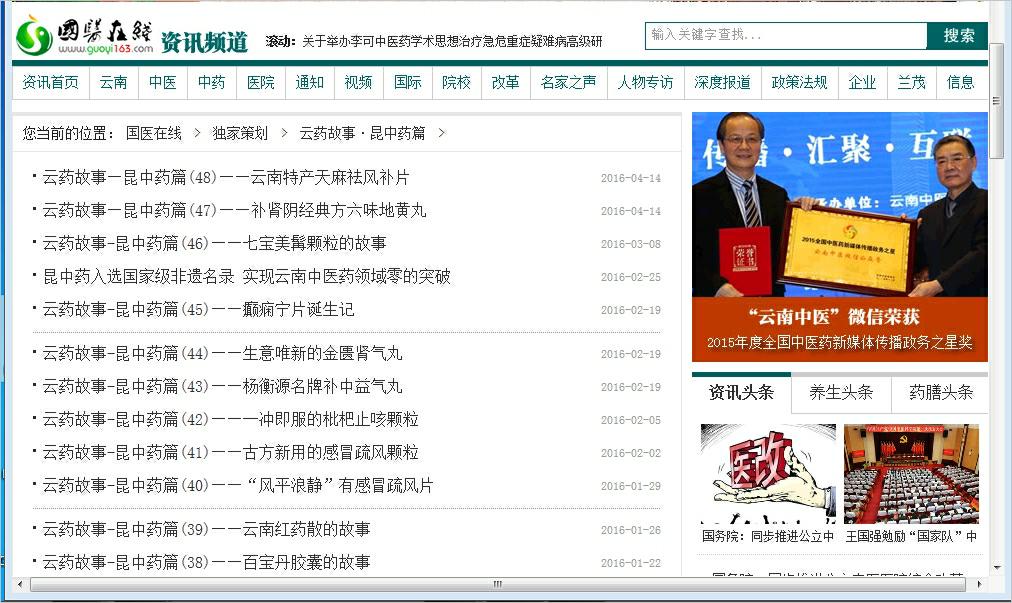The image size is (1012, 603).
Task: Open article (39) 云南红药散的故事
Action: [x=207, y=529]
